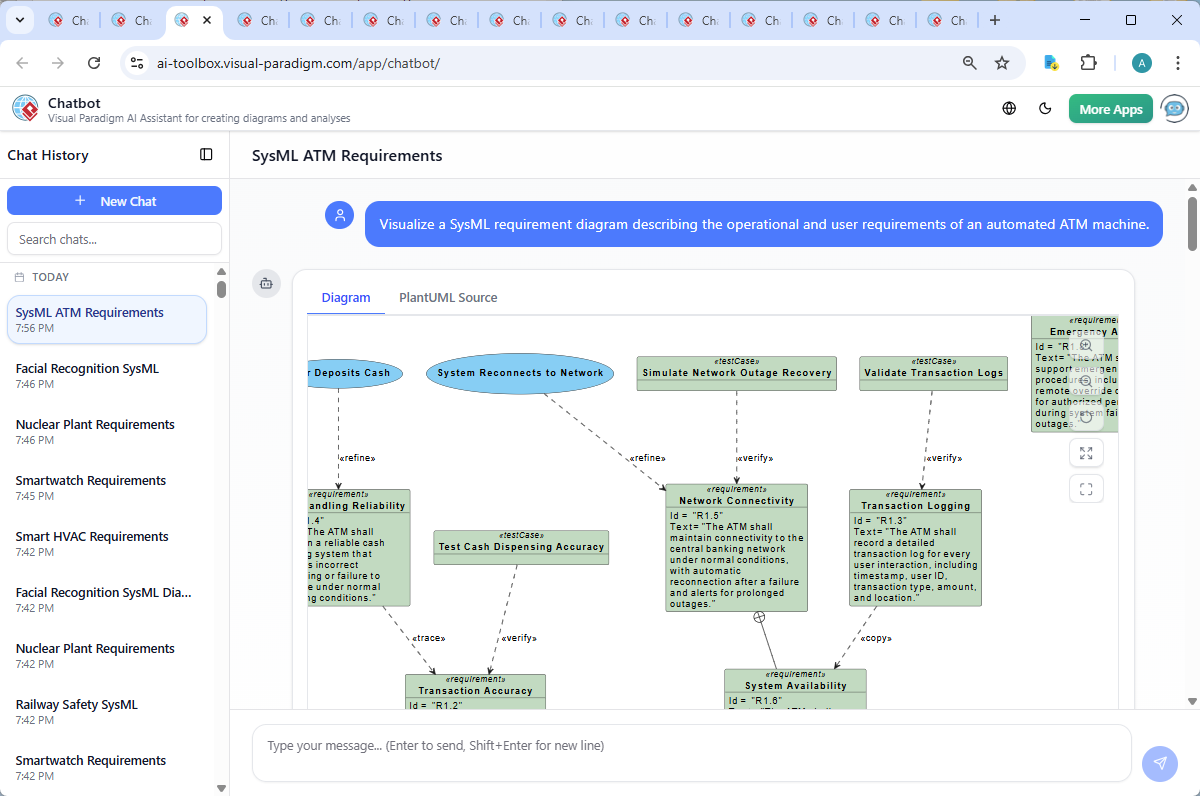Open the More Apps button
This screenshot has height=796, width=1200.
pyautogui.click(x=1110, y=109)
